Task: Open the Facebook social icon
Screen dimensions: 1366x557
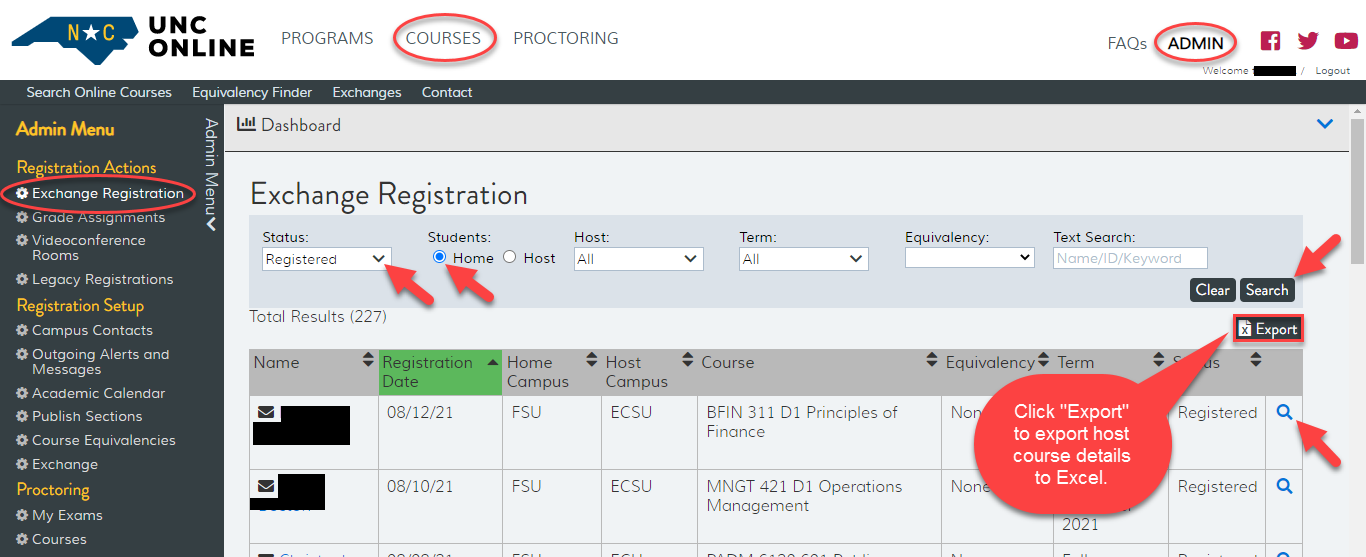Action: (x=1270, y=41)
